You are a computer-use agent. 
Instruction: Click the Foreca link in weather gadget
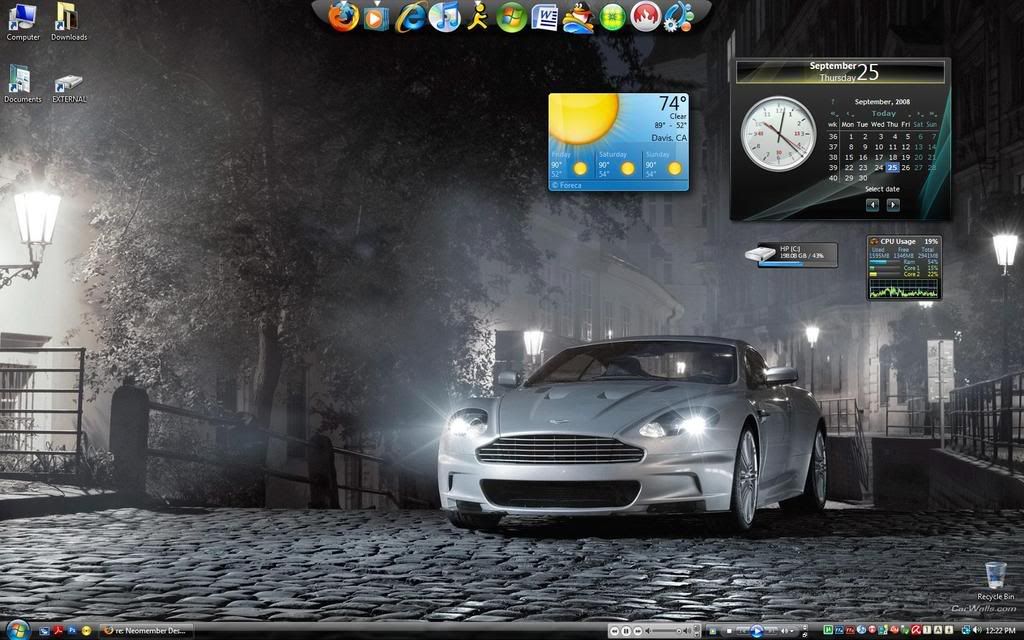[x=568, y=185]
